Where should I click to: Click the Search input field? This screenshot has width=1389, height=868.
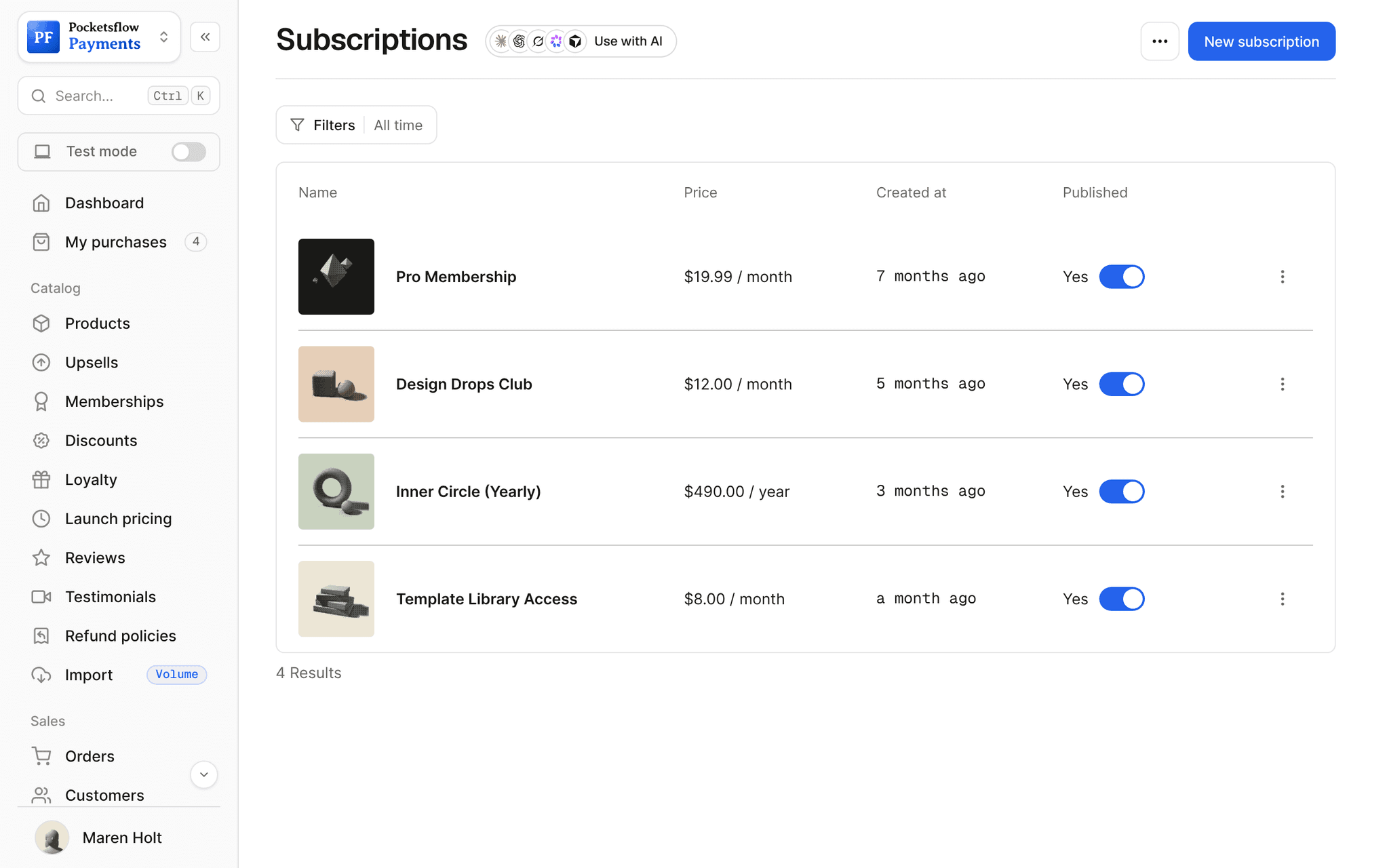119,96
